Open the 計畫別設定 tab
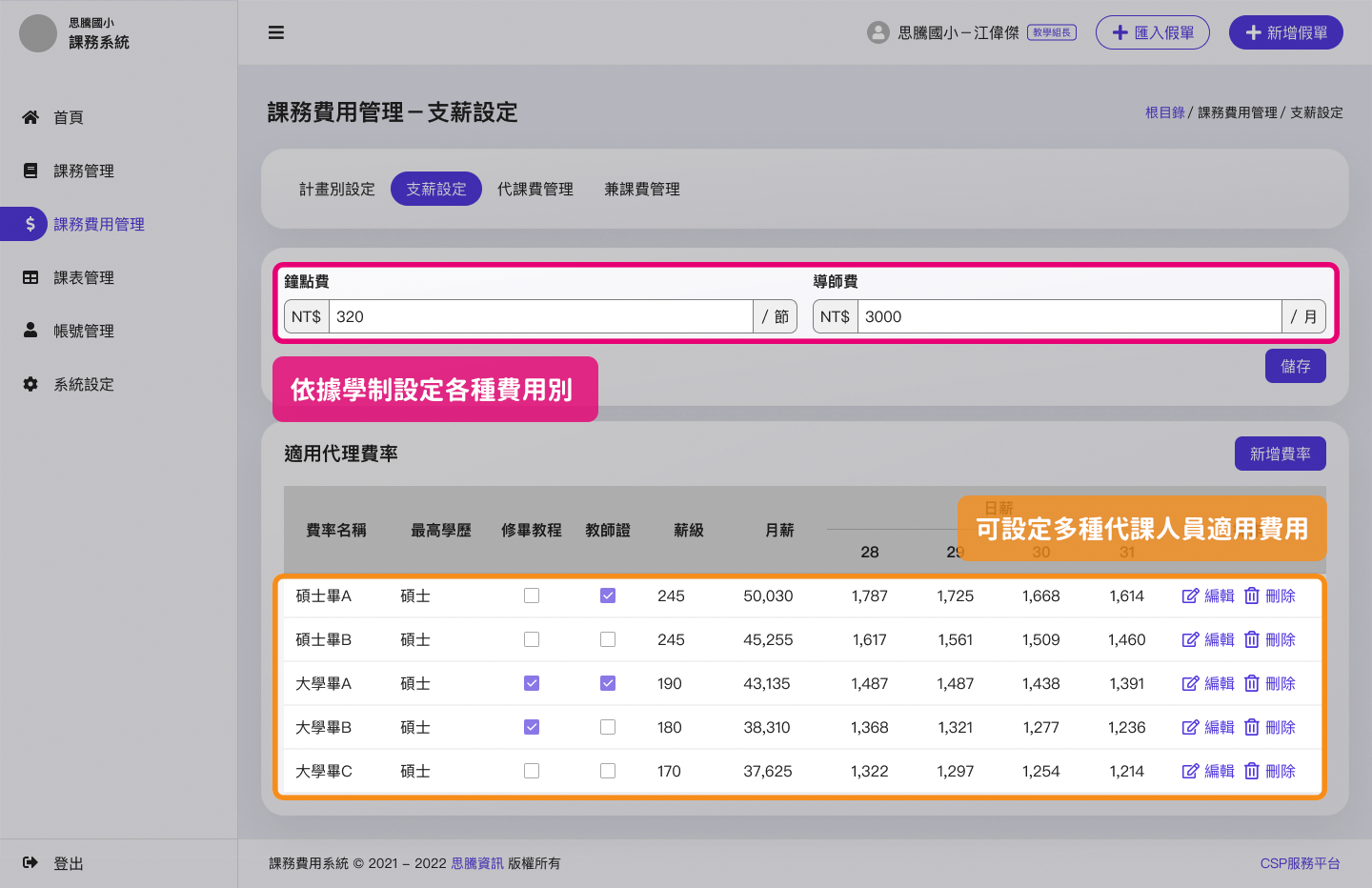 tap(337, 189)
